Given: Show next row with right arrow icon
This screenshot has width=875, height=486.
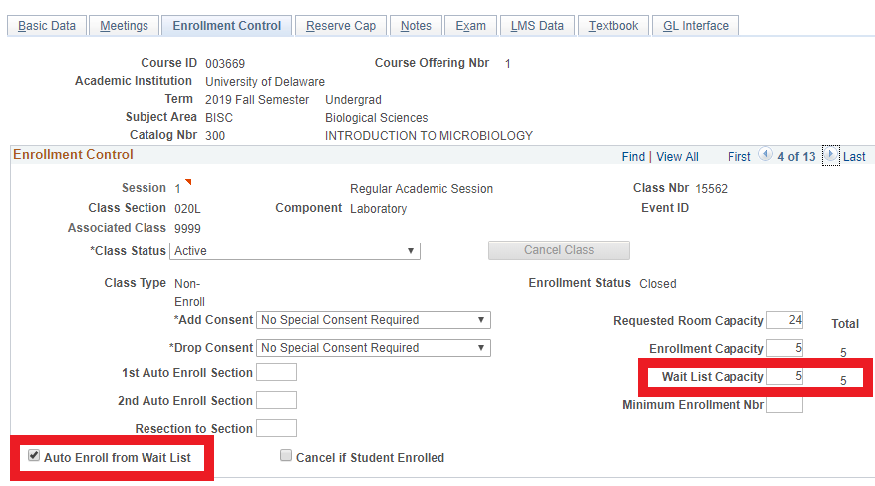Looking at the screenshot, I should pyautogui.click(x=830, y=155).
